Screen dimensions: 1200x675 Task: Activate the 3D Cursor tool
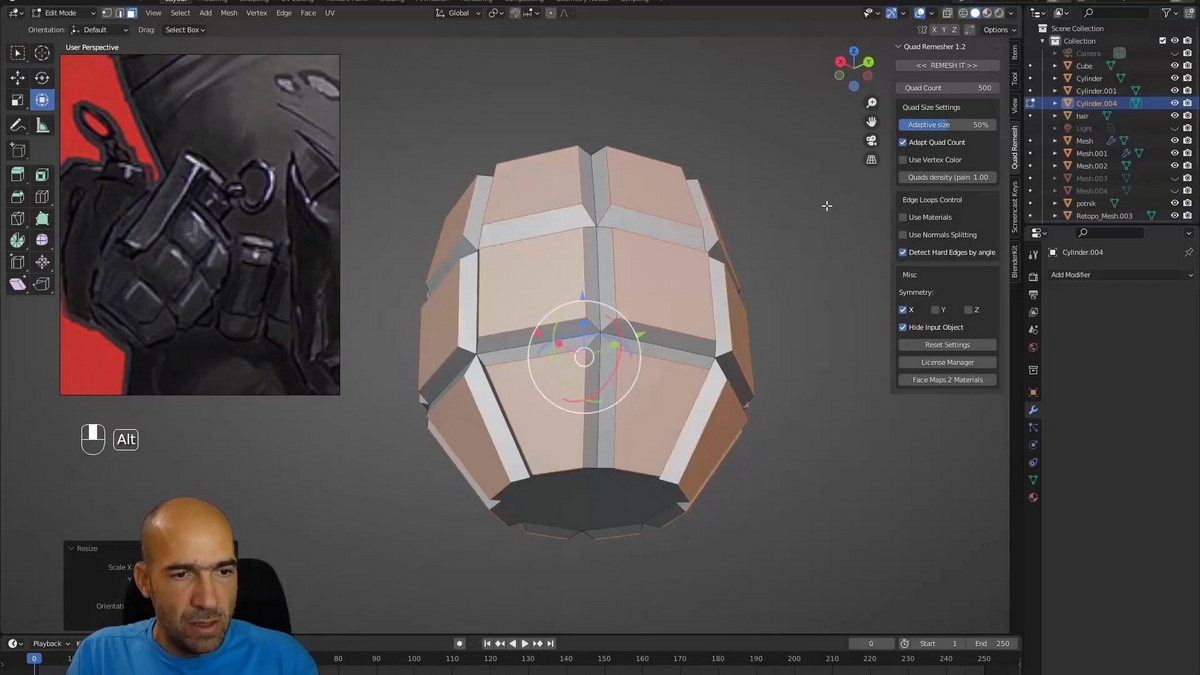click(x=42, y=53)
